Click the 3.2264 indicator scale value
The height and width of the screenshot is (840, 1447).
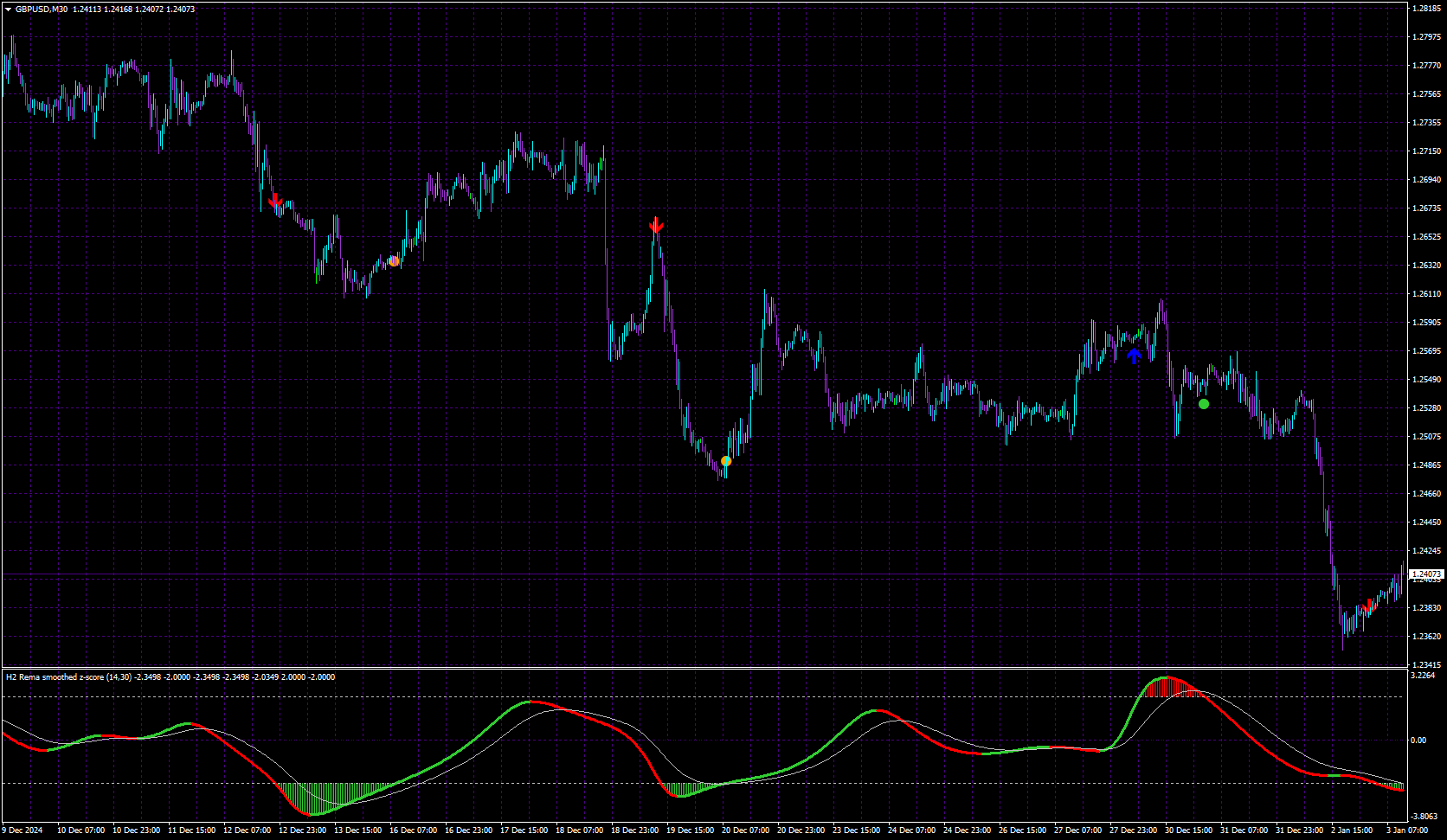(1423, 676)
